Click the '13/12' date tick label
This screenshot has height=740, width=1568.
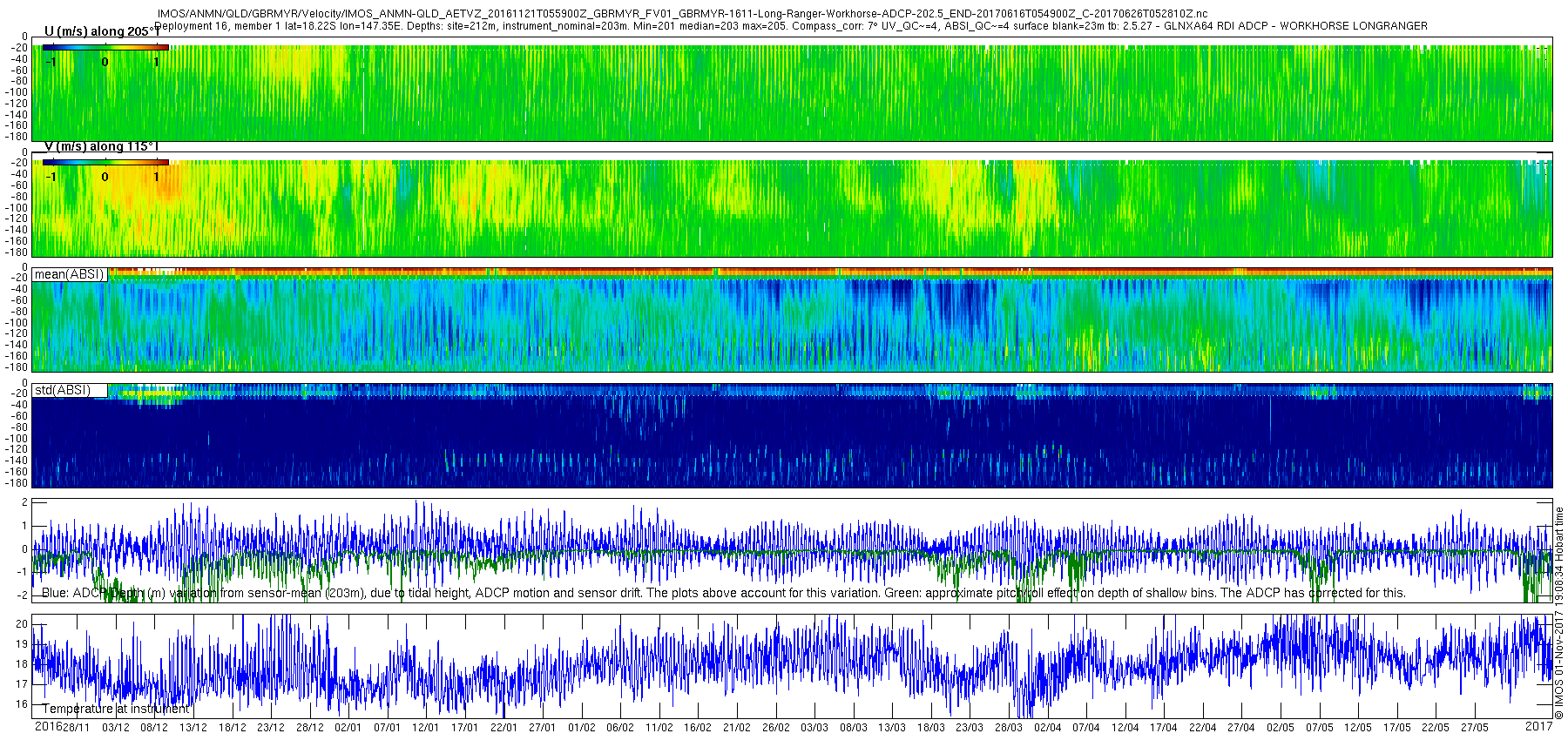[193, 727]
